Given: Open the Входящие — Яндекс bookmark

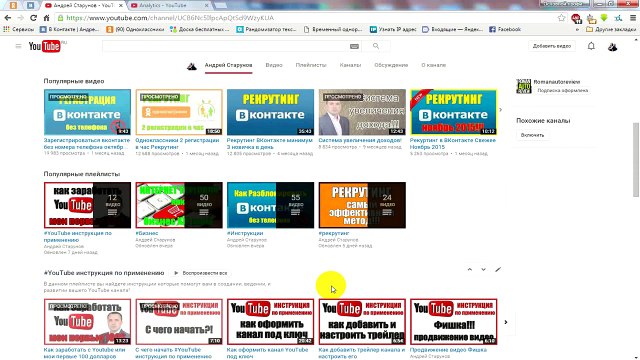Looking at the screenshot, I should click(453, 29).
